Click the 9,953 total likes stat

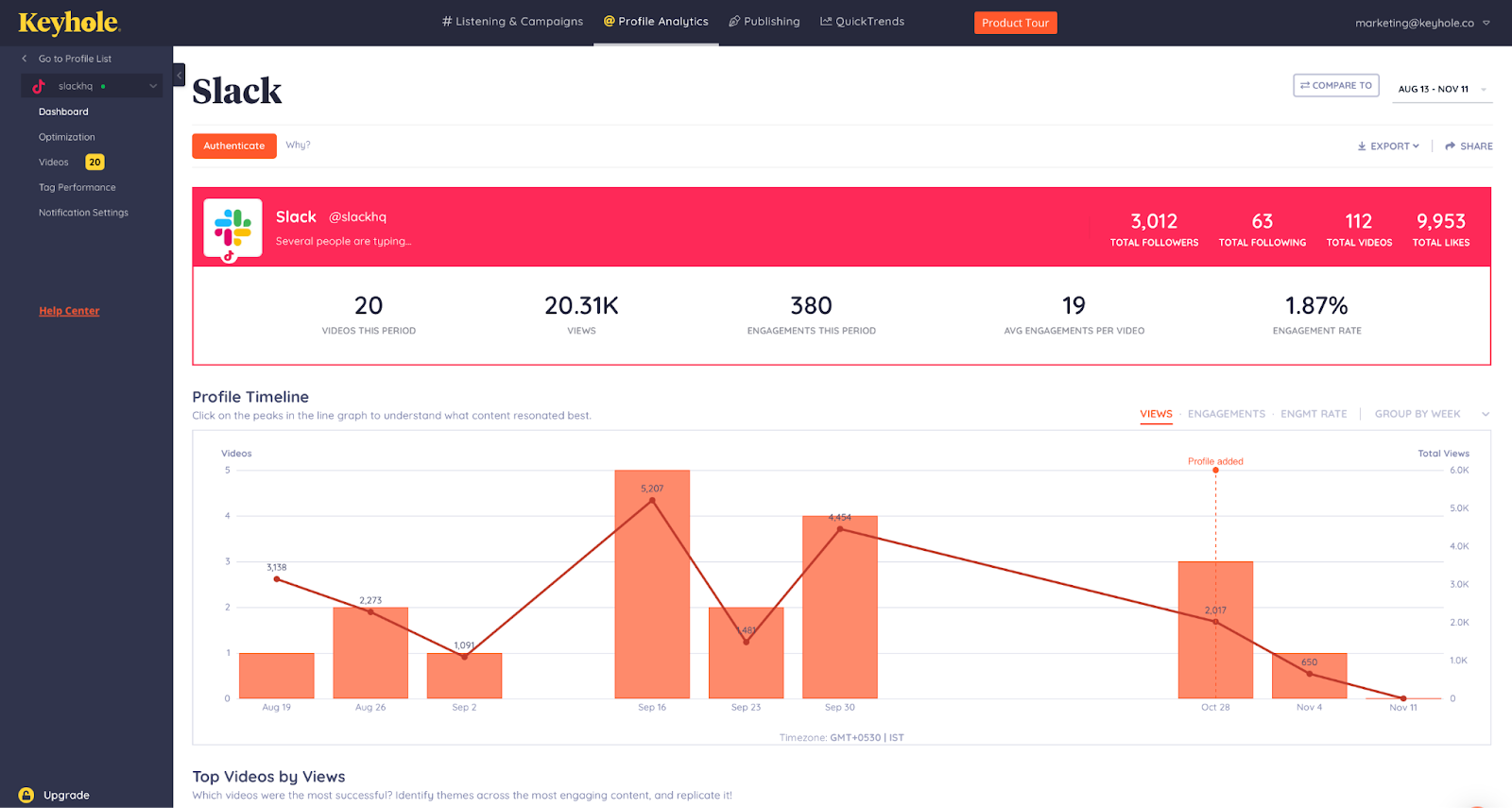(1441, 228)
